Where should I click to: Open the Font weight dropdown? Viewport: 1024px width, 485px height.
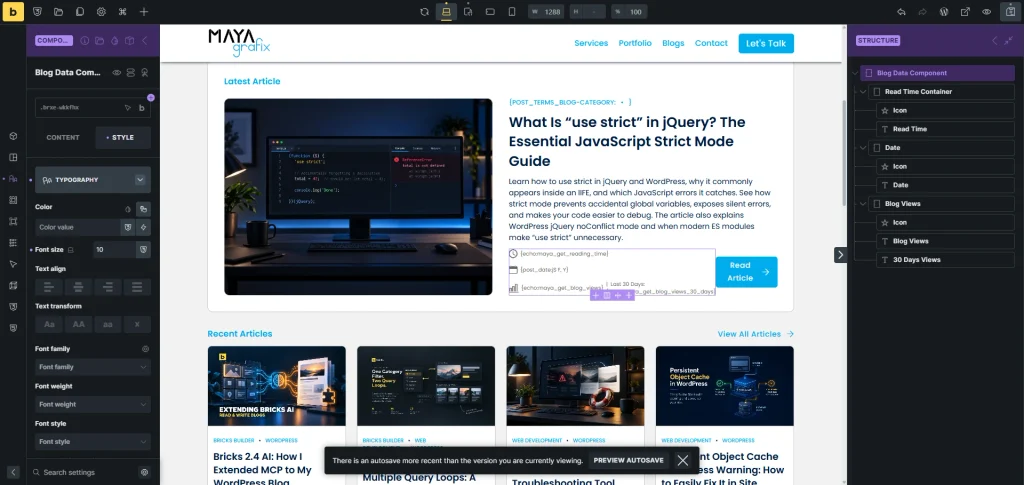point(93,405)
